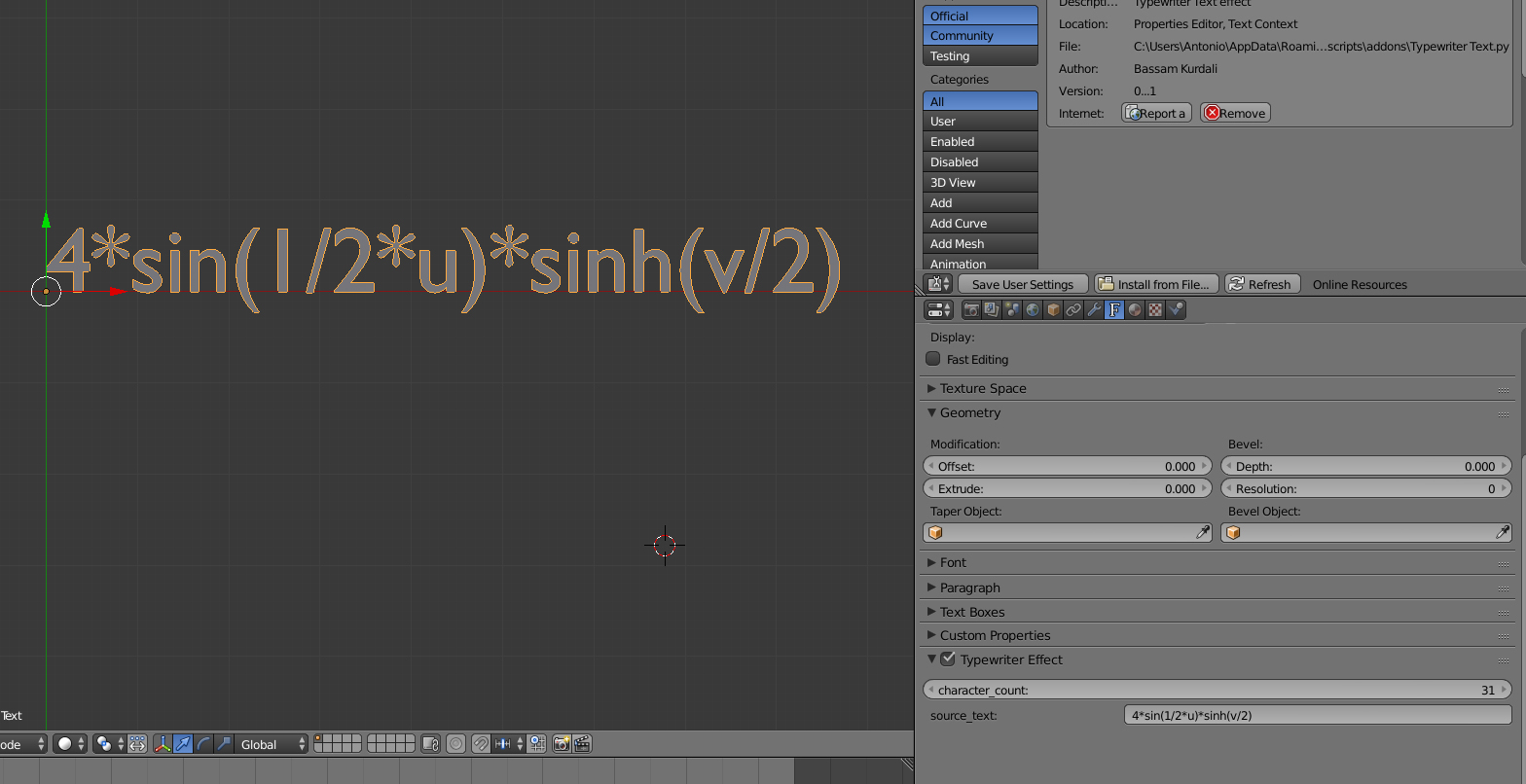Click the Taper Object eyedropper icon
Viewport: 1526px width, 784px height.
pyautogui.click(x=1203, y=533)
